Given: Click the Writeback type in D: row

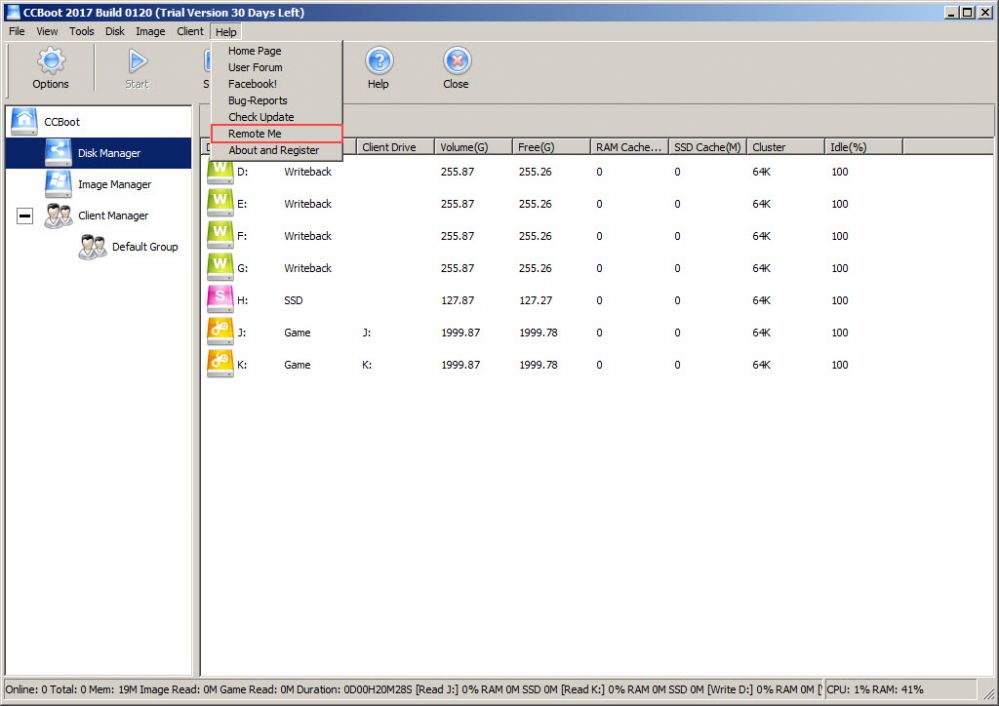Looking at the screenshot, I should coord(308,171).
